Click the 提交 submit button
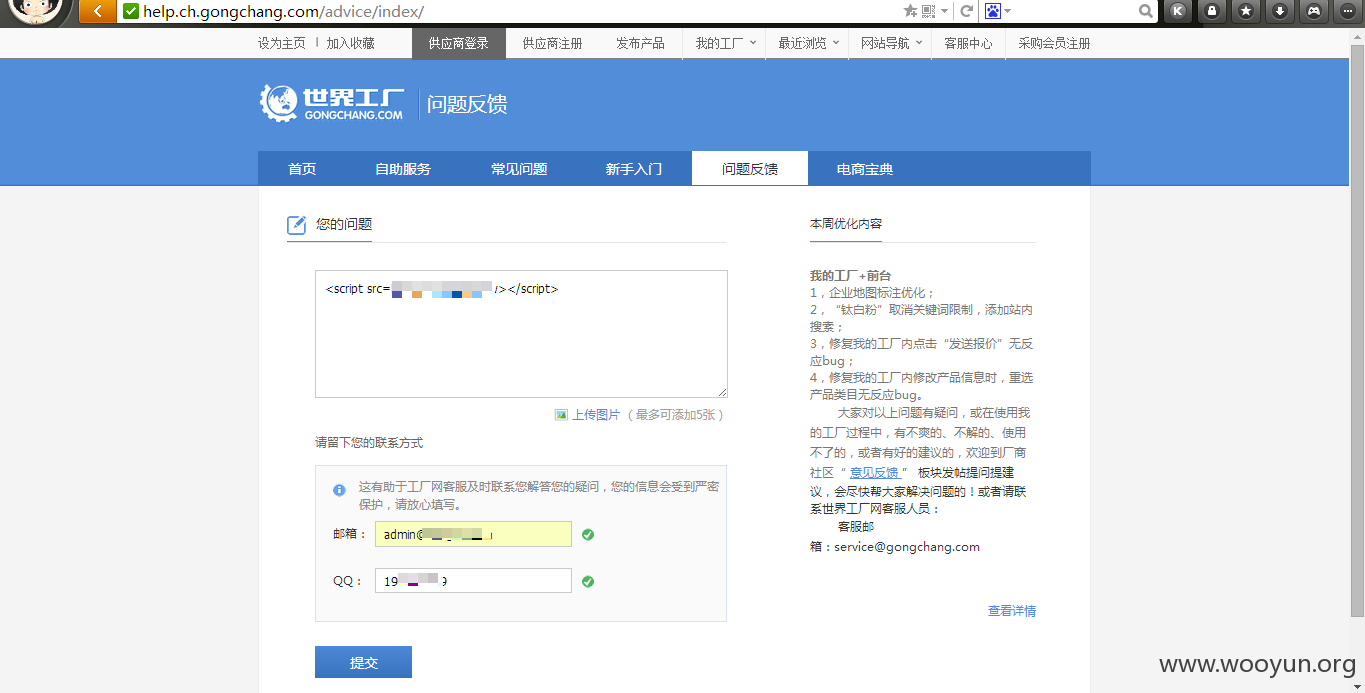This screenshot has width=1365, height=693. [x=363, y=662]
